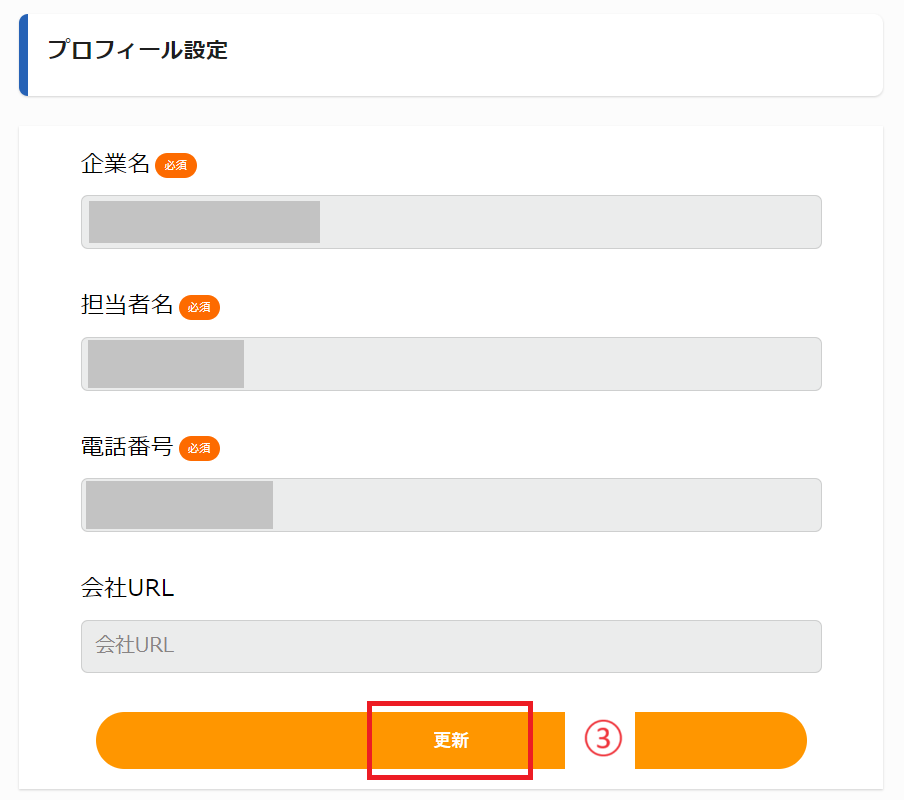Click the 必須 badge next to 企業名
This screenshot has width=904, height=800.
pos(176,166)
